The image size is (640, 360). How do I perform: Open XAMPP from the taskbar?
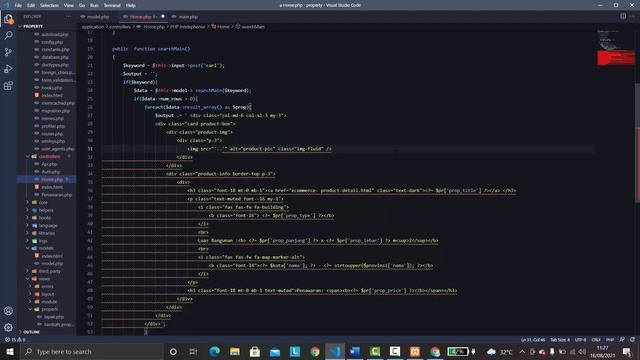[x=415, y=351]
